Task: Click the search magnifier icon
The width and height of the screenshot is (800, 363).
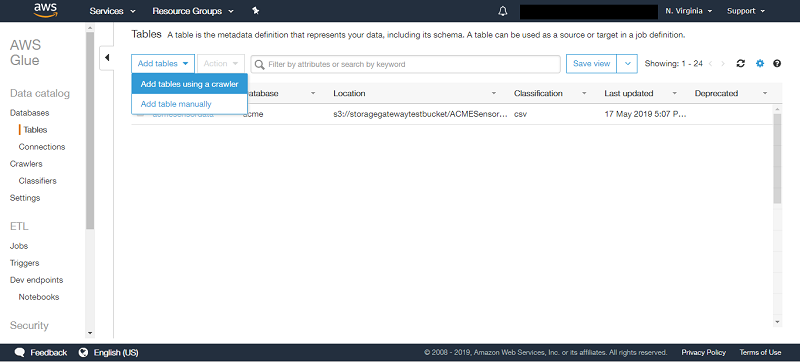Action: pos(260,64)
